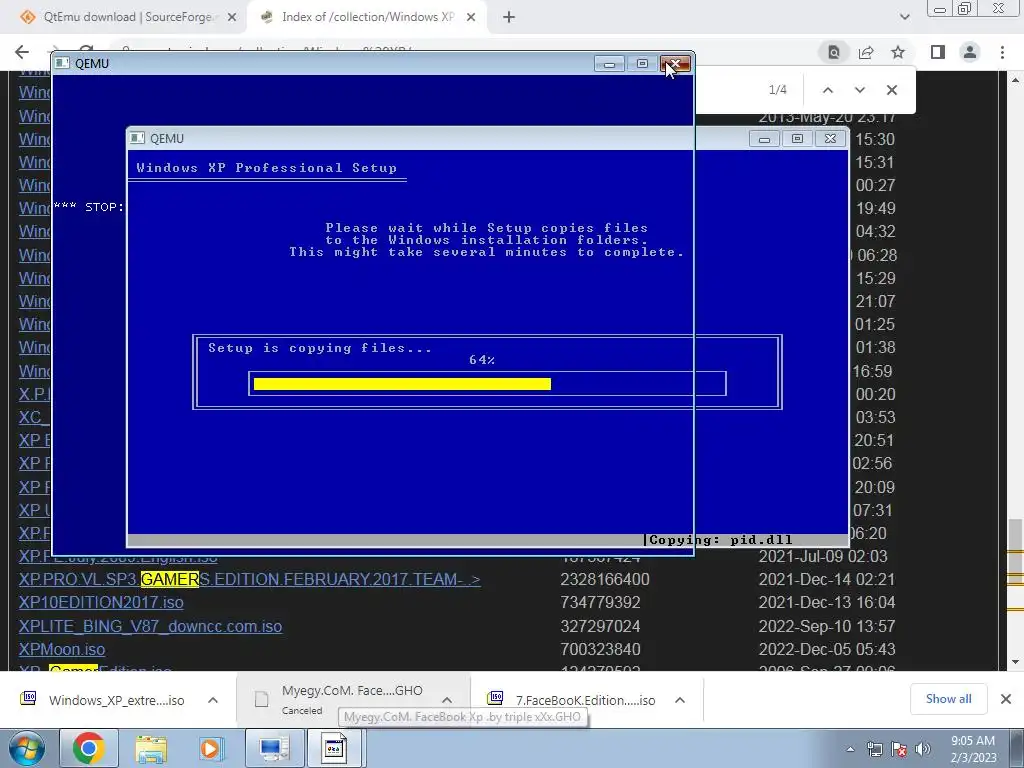This screenshot has height=768, width=1024.
Task: Open computer monitor taskbar app
Action: 274,748
